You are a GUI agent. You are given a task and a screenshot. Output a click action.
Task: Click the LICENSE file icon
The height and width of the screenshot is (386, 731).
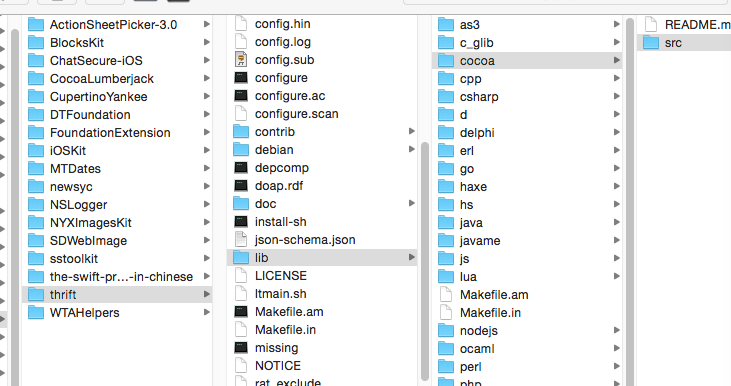(241, 276)
